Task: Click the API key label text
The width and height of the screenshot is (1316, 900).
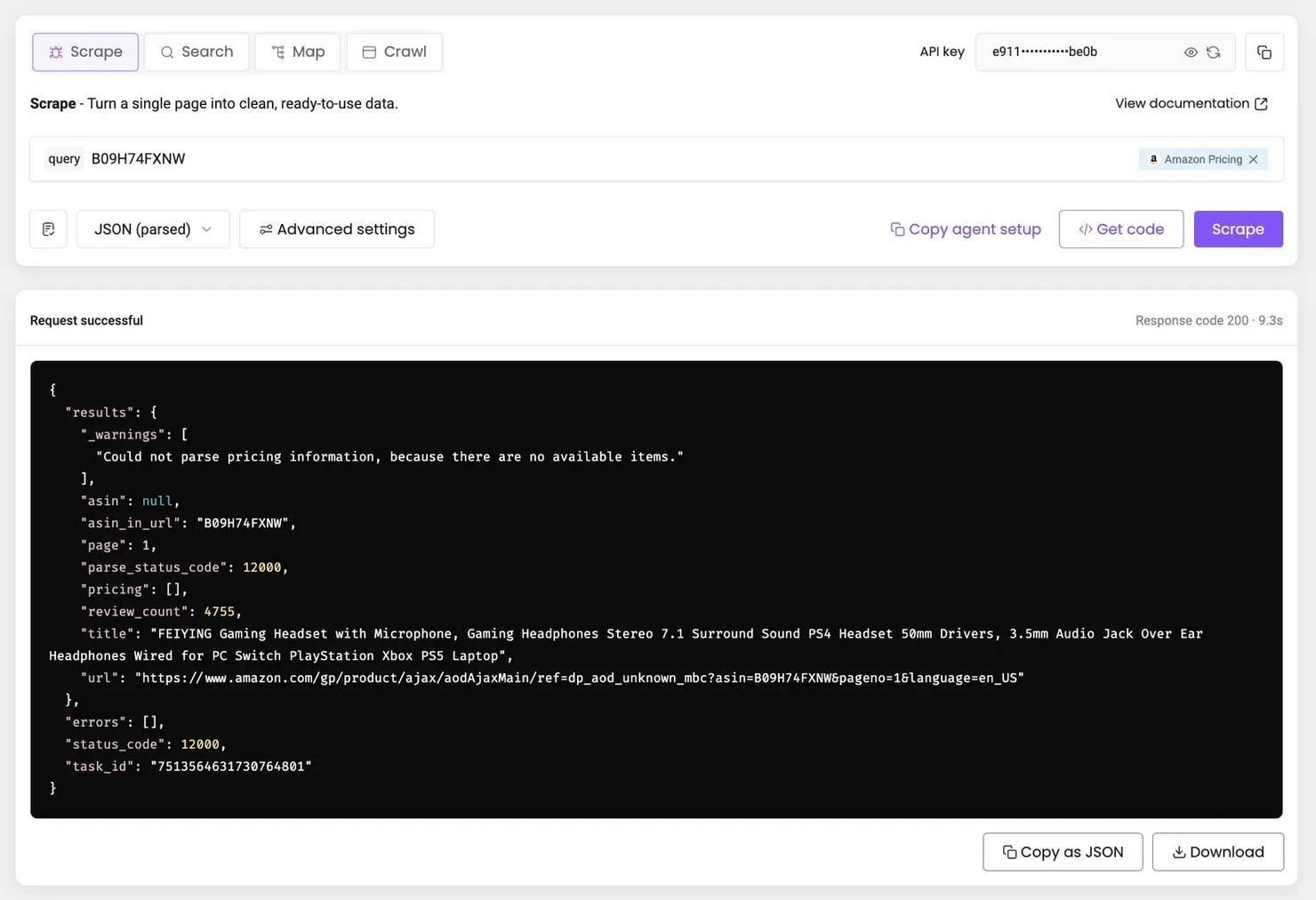Action: (942, 52)
